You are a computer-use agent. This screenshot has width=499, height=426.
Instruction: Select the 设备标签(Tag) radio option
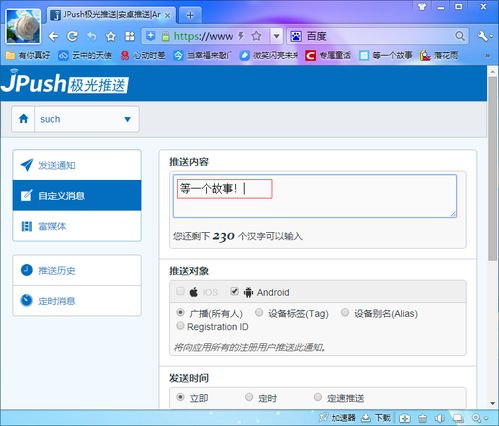tap(259, 312)
